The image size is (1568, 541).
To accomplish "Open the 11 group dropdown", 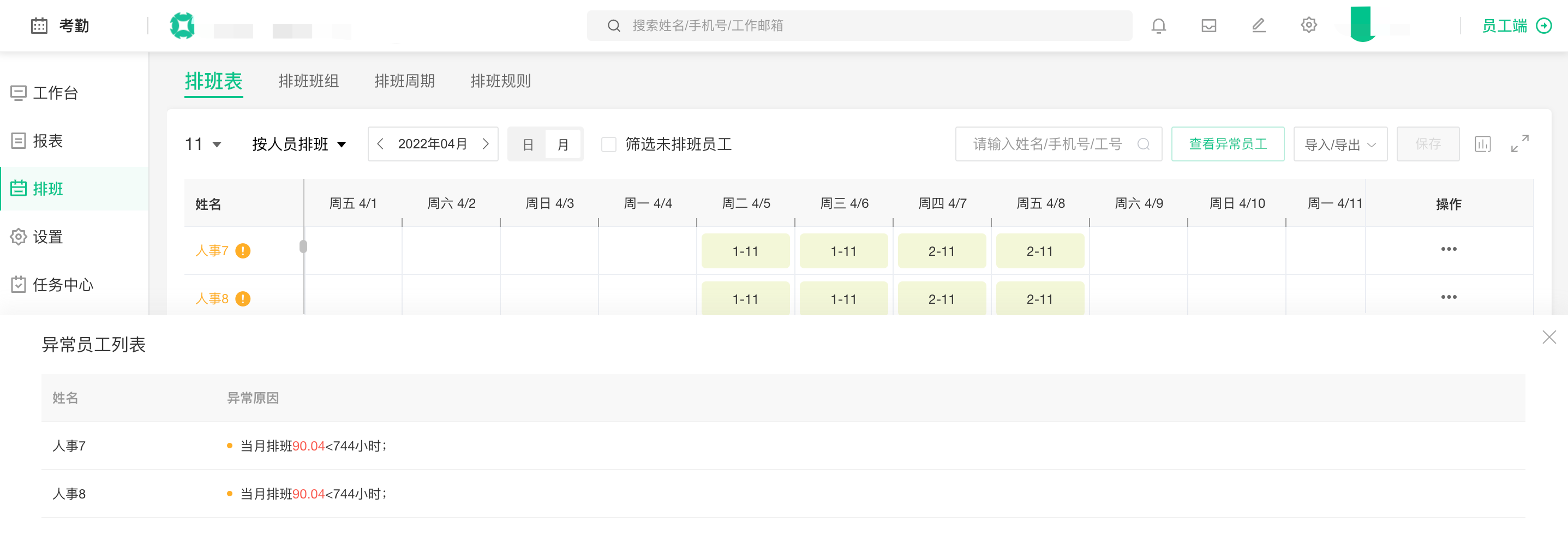I will (203, 145).
